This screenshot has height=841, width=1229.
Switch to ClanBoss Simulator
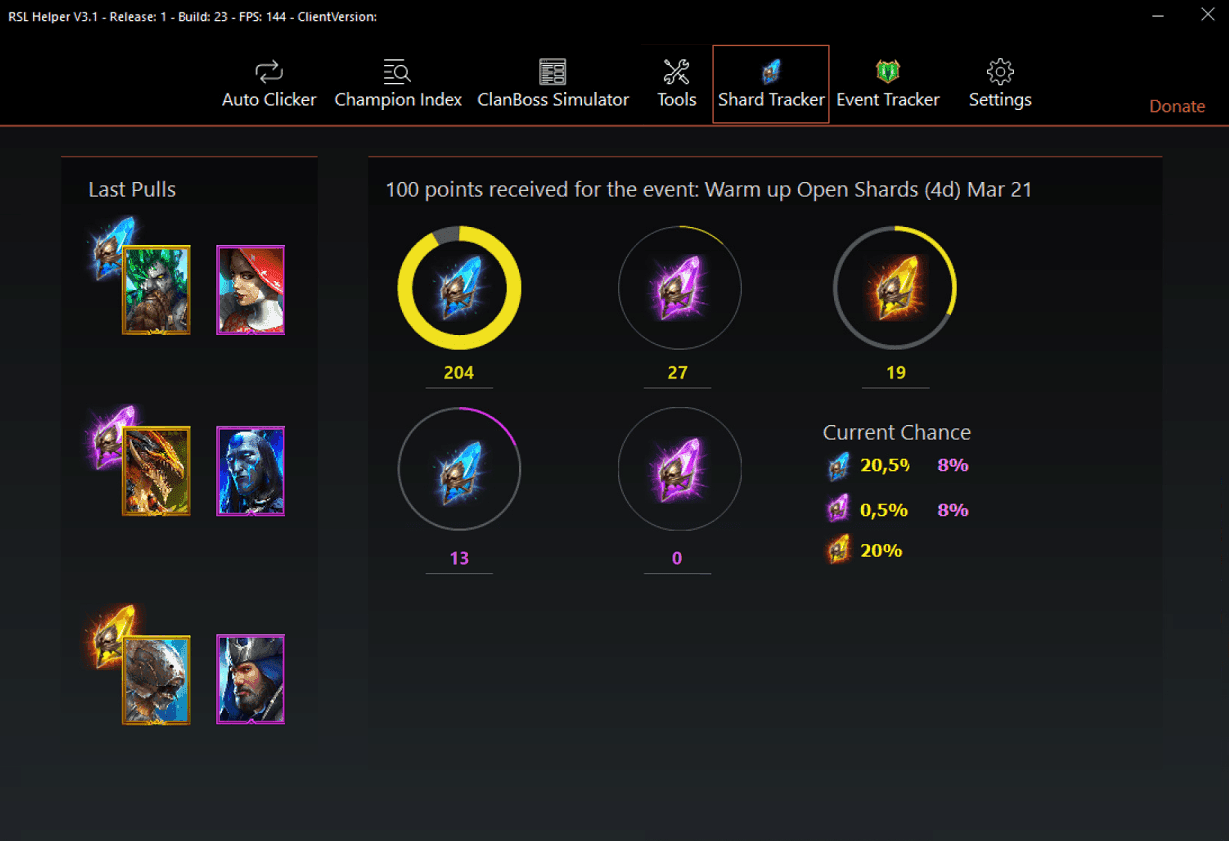tap(553, 84)
